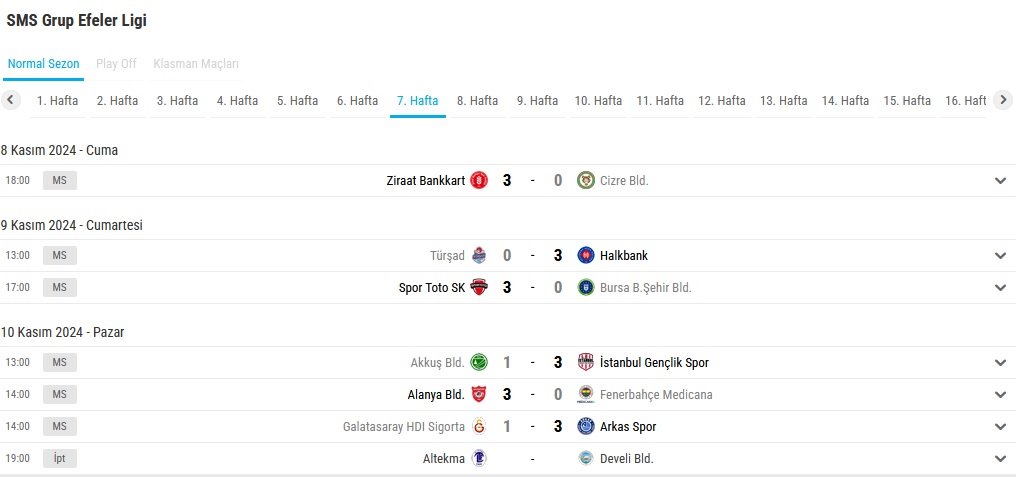
Task: Select the 8. Hafta week tab
Action: 478,100
